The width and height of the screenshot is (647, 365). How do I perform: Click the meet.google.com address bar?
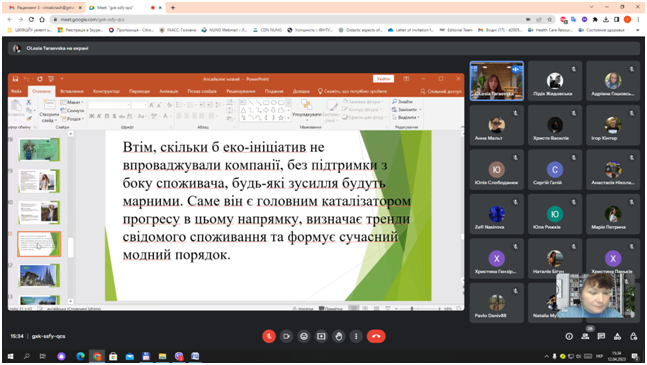click(x=289, y=19)
